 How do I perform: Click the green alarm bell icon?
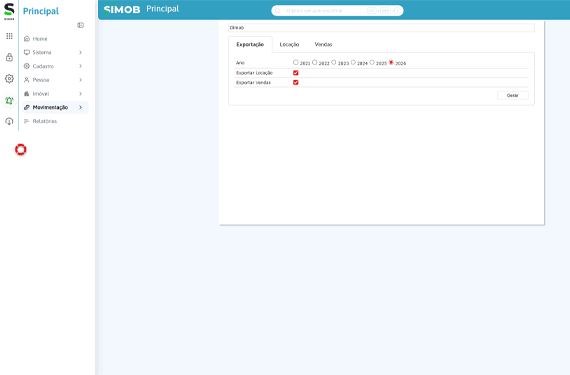(9, 100)
